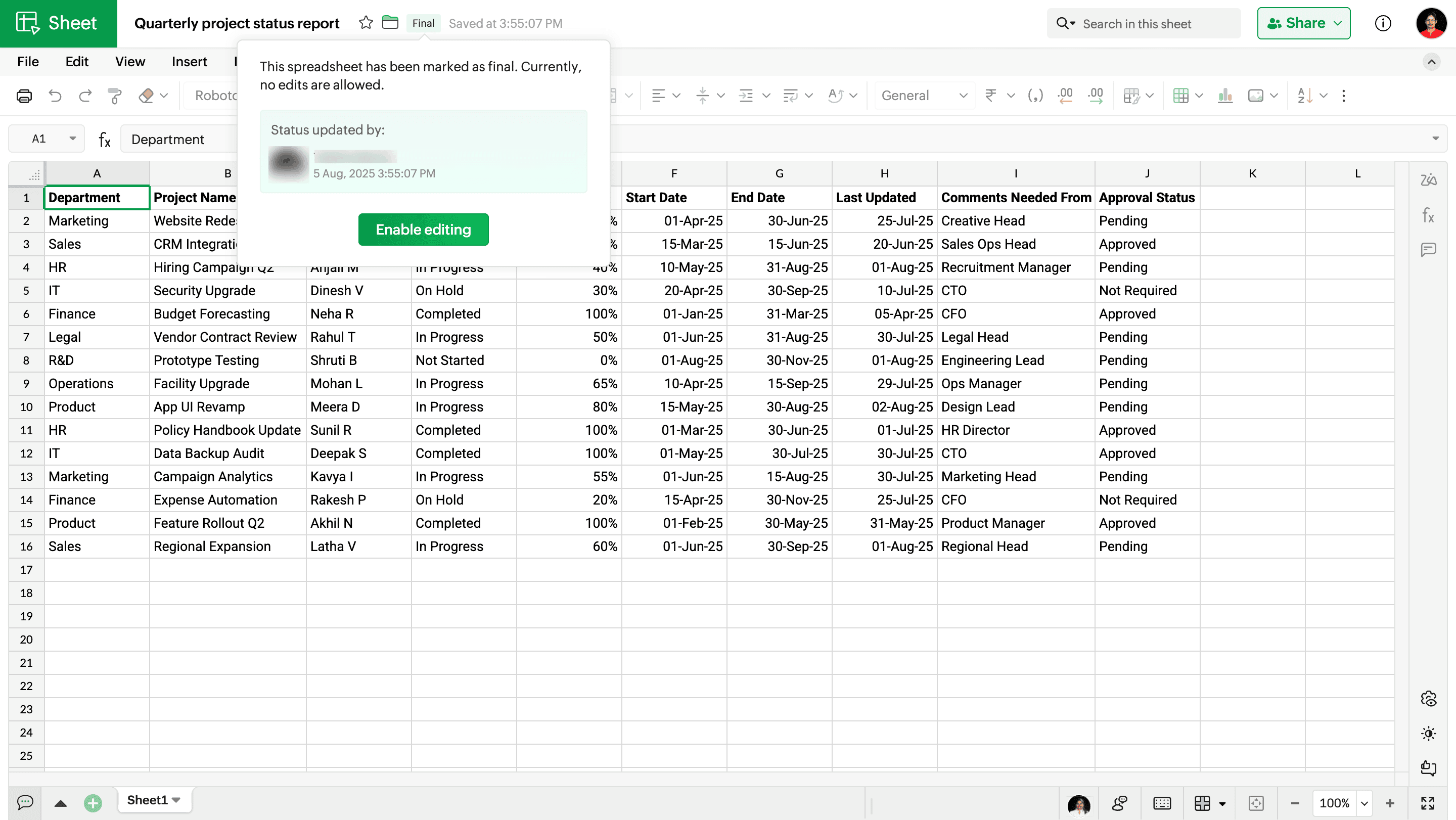The image size is (1456, 820).
Task: Click the Enable editing button
Action: click(423, 230)
